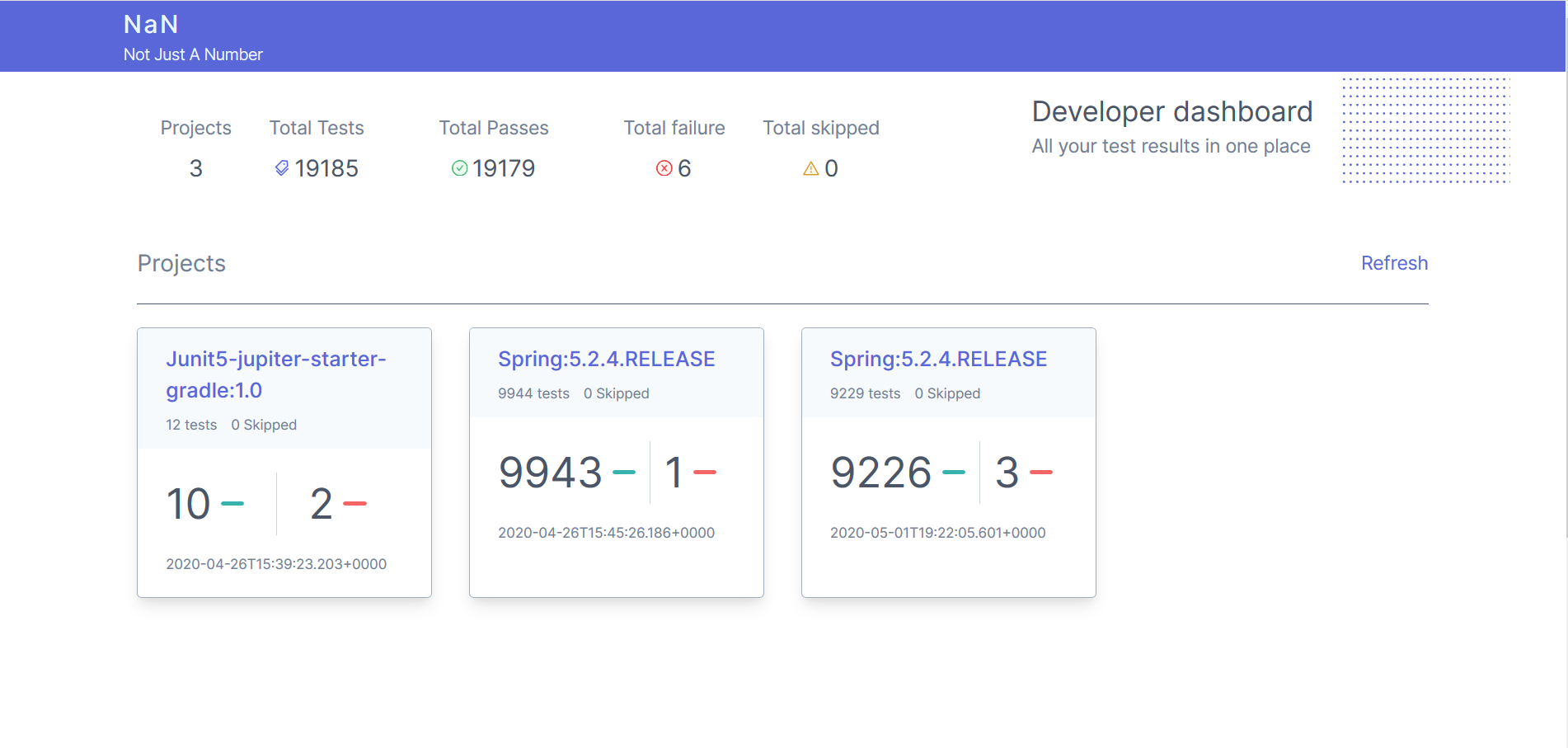
Task: Click the '12 tests' text
Action: pos(191,425)
